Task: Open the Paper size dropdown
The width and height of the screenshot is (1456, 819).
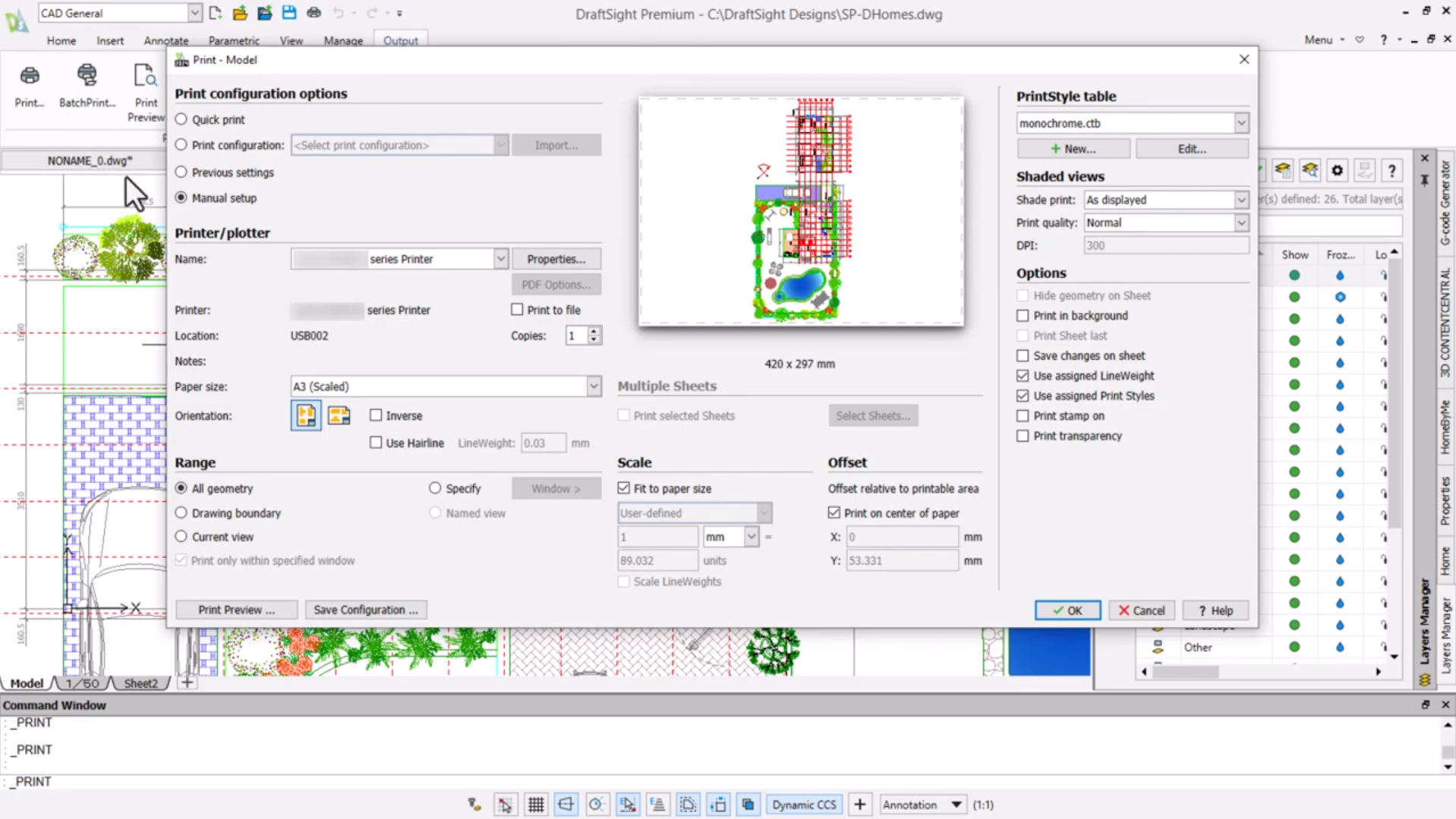Action: click(x=593, y=386)
